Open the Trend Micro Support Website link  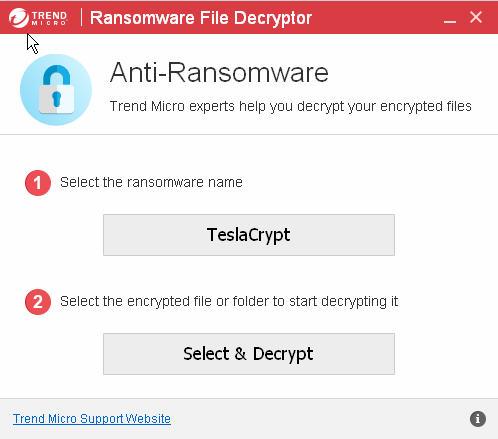click(x=92, y=419)
